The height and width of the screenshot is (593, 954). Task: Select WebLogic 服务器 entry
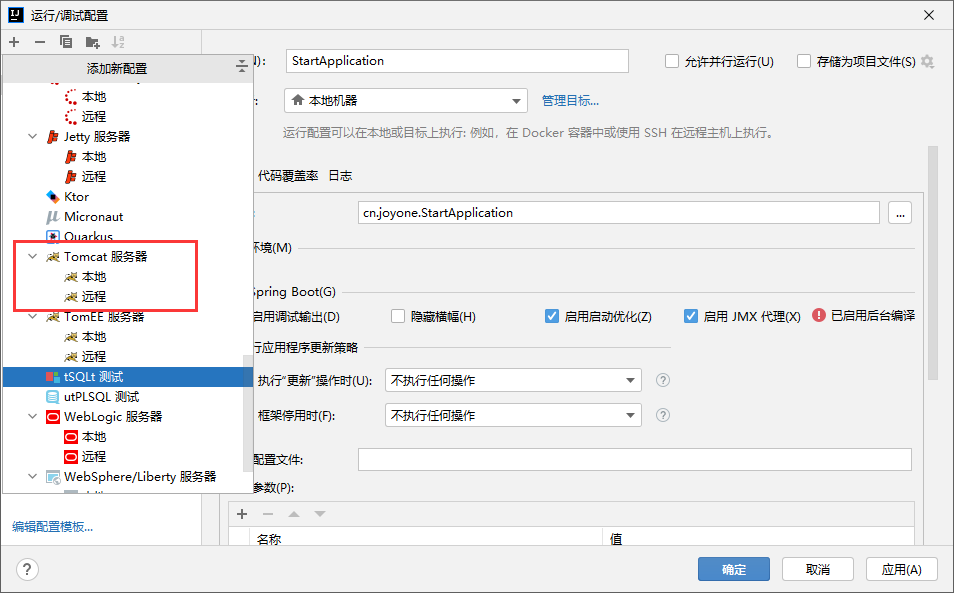pyautogui.click(x=113, y=417)
